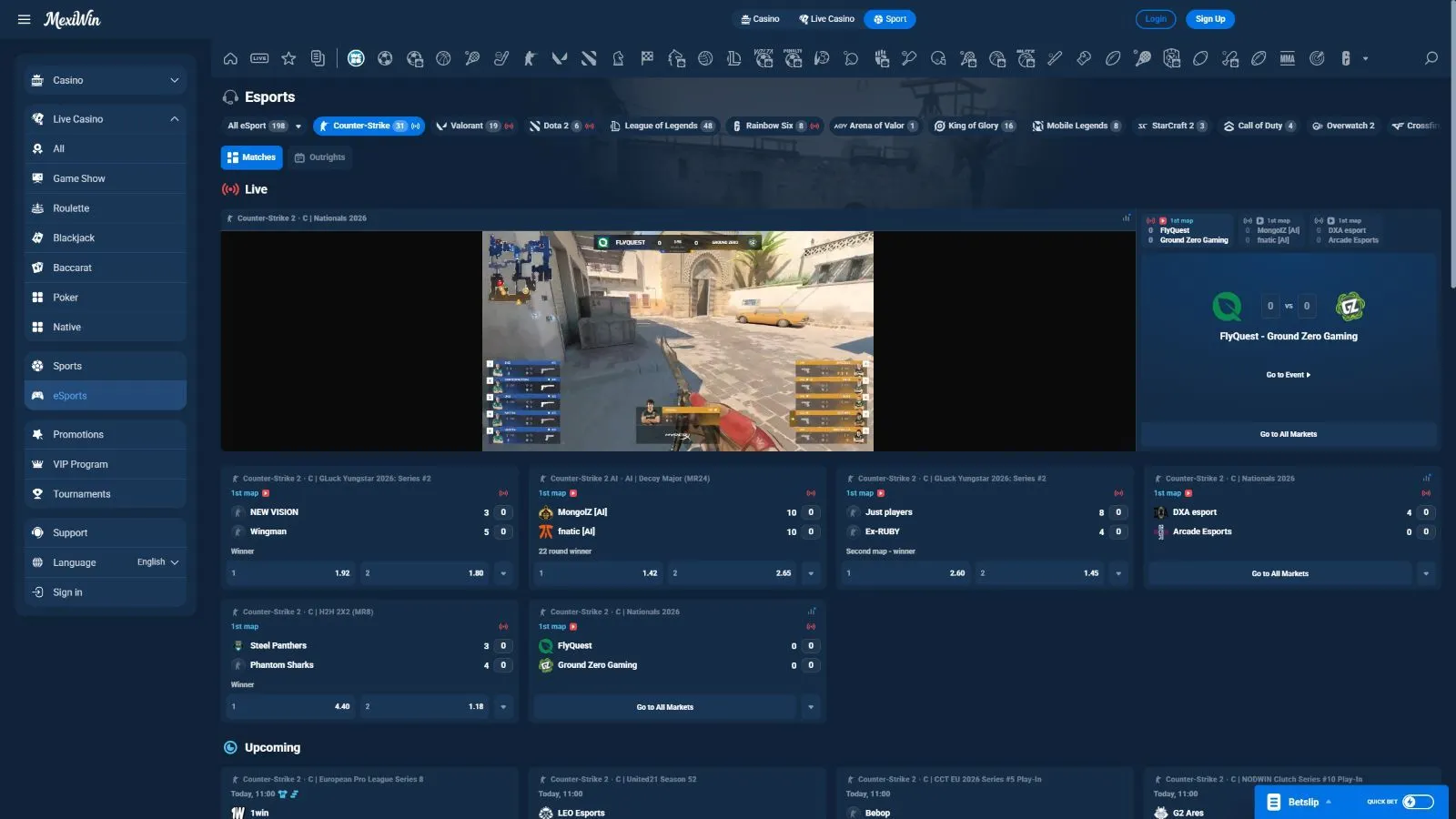Filter esports by League of Legends tab
This screenshot has width=1456, height=819.
pyautogui.click(x=662, y=126)
